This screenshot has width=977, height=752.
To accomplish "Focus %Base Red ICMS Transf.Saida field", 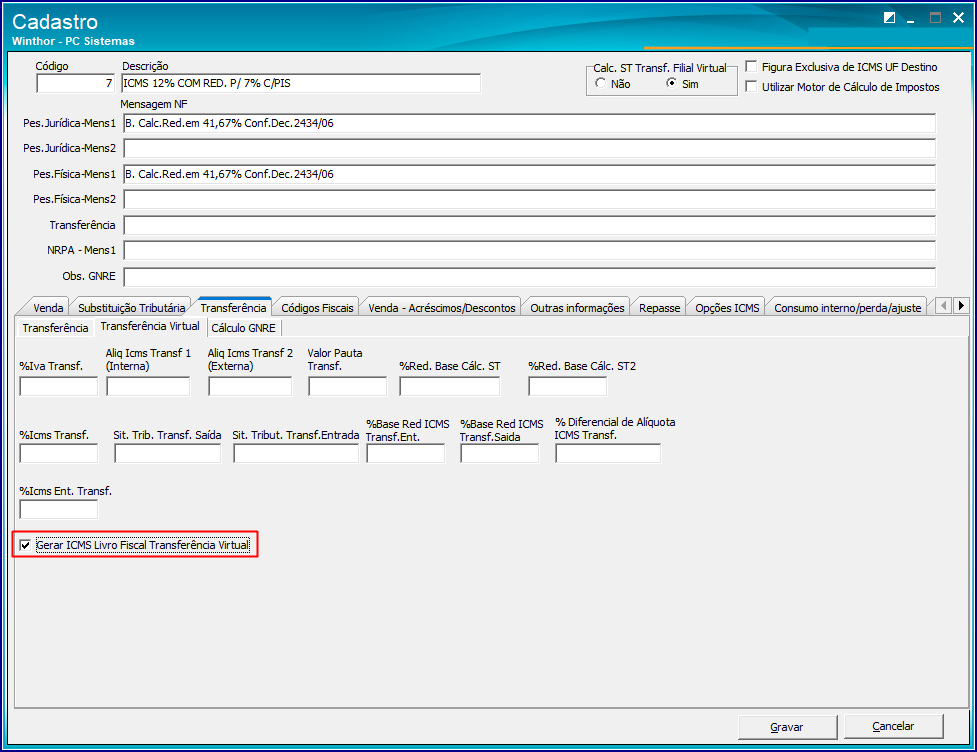I will [x=499, y=454].
